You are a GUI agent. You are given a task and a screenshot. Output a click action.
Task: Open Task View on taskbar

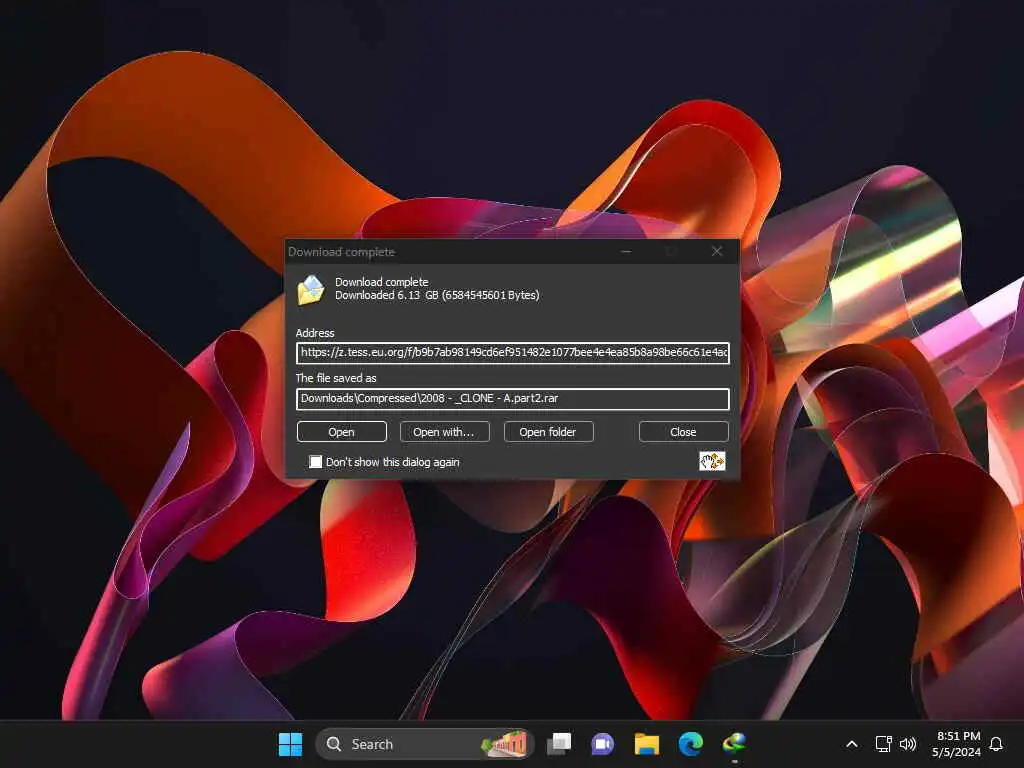[559, 744]
